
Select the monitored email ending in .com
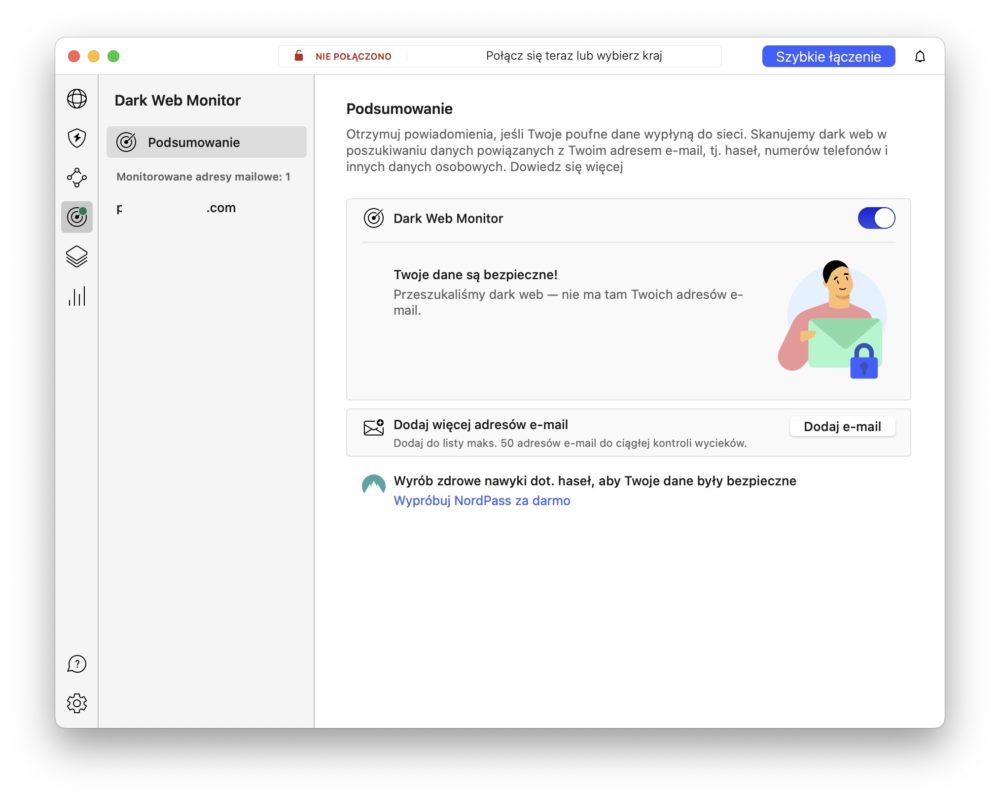176,208
